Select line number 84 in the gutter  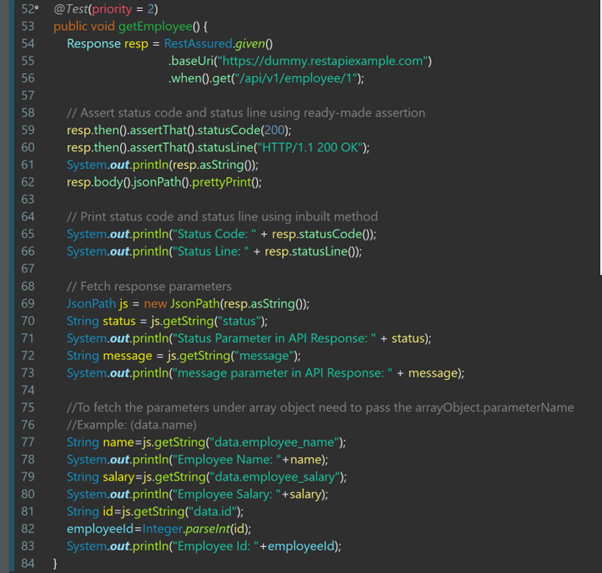[x=27, y=563]
